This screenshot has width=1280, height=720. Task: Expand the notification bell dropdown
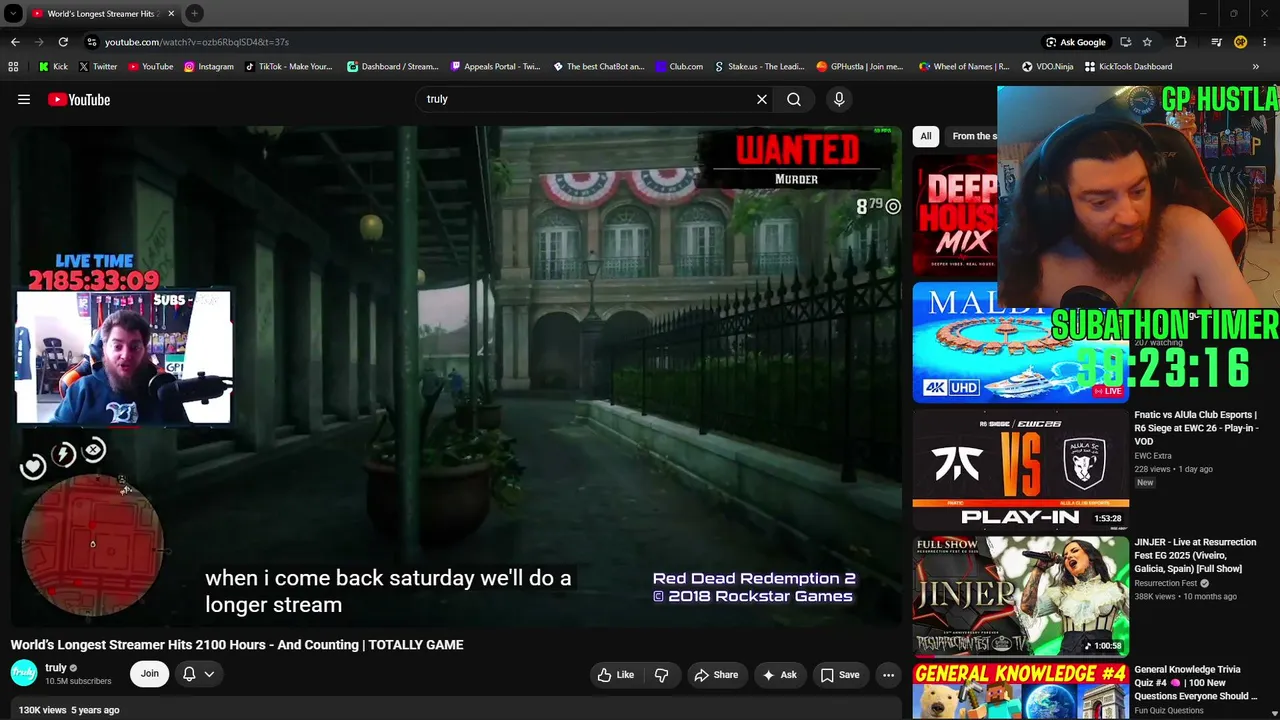(x=198, y=674)
